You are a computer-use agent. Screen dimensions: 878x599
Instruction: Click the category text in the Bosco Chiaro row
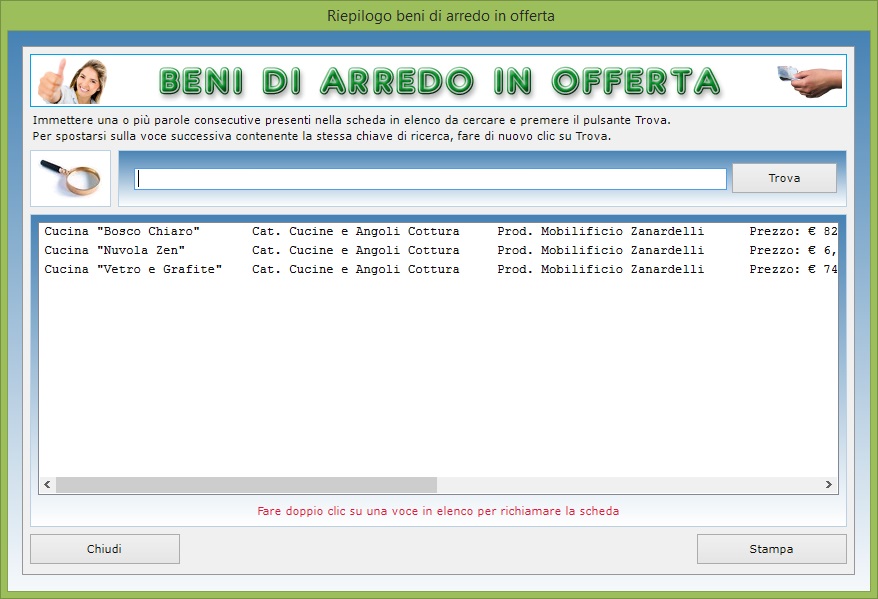coord(355,232)
